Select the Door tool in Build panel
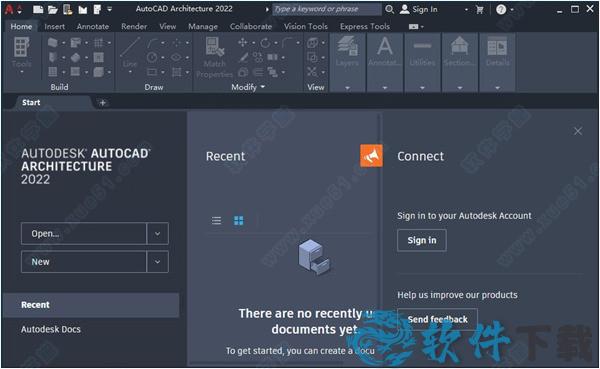The width and height of the screenshot is (600, 369). (x=53, y=57)
